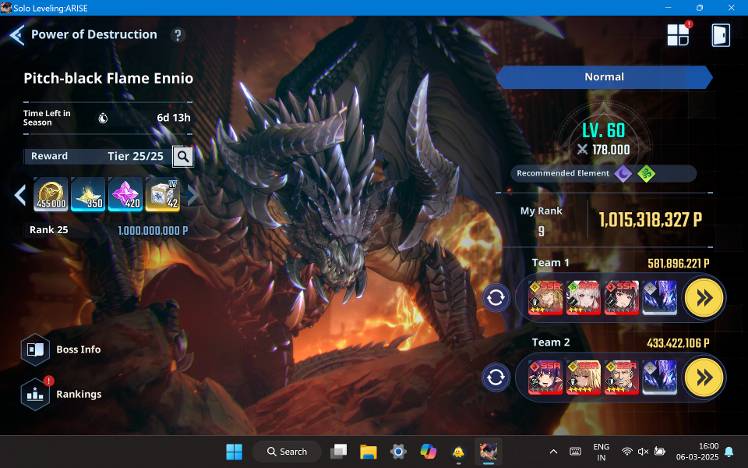Select the first hunter in Team 1

545,298
